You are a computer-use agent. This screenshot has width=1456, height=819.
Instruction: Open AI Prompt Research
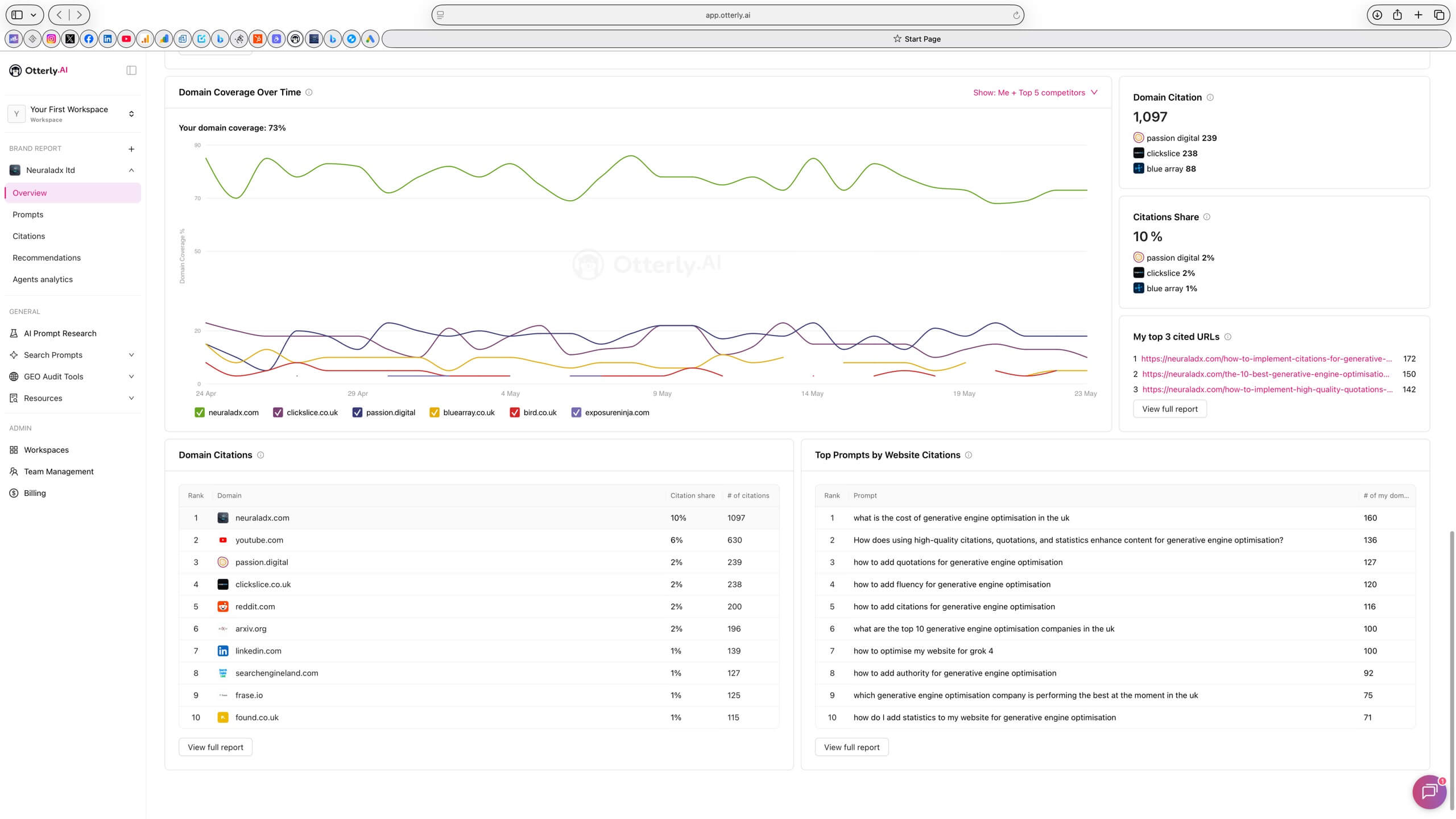(x=60, y=333)
